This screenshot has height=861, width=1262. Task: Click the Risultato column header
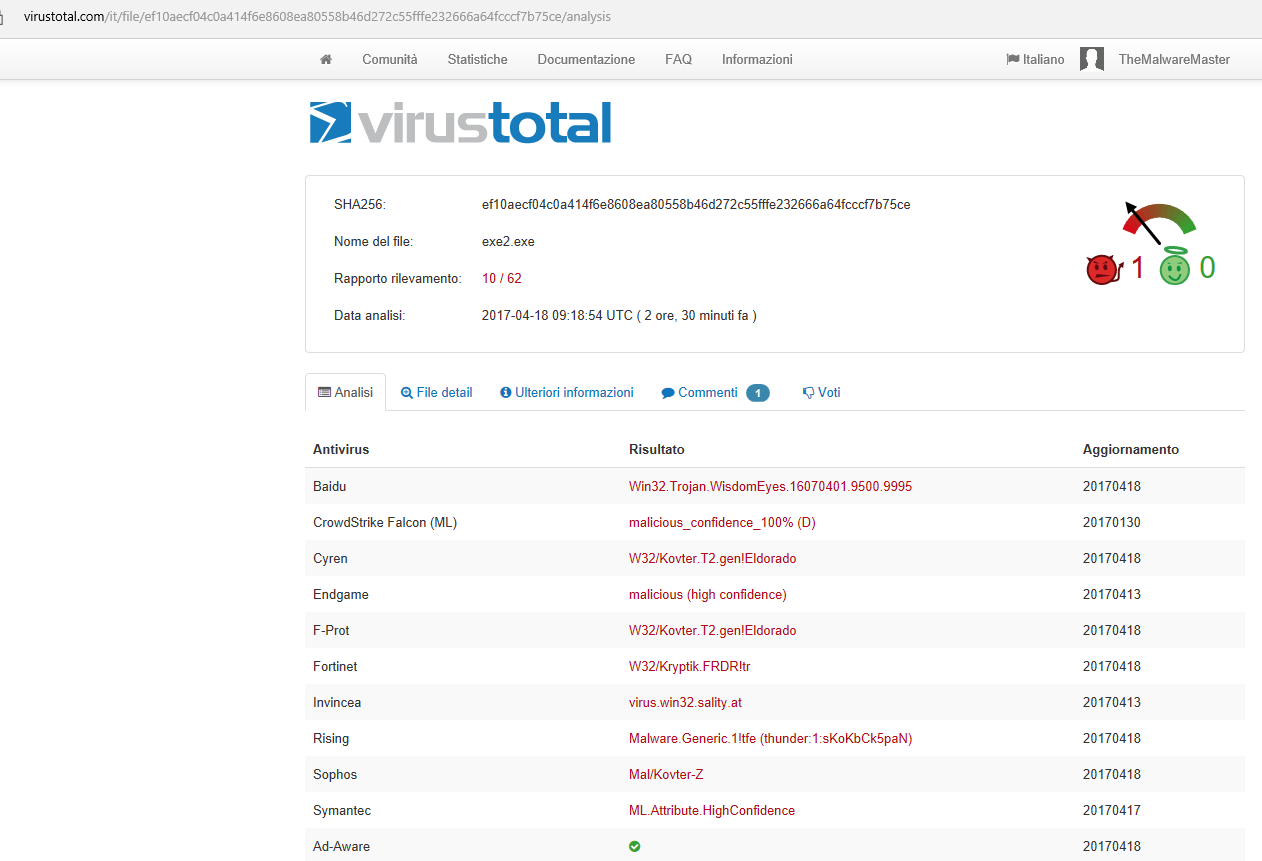657,449
